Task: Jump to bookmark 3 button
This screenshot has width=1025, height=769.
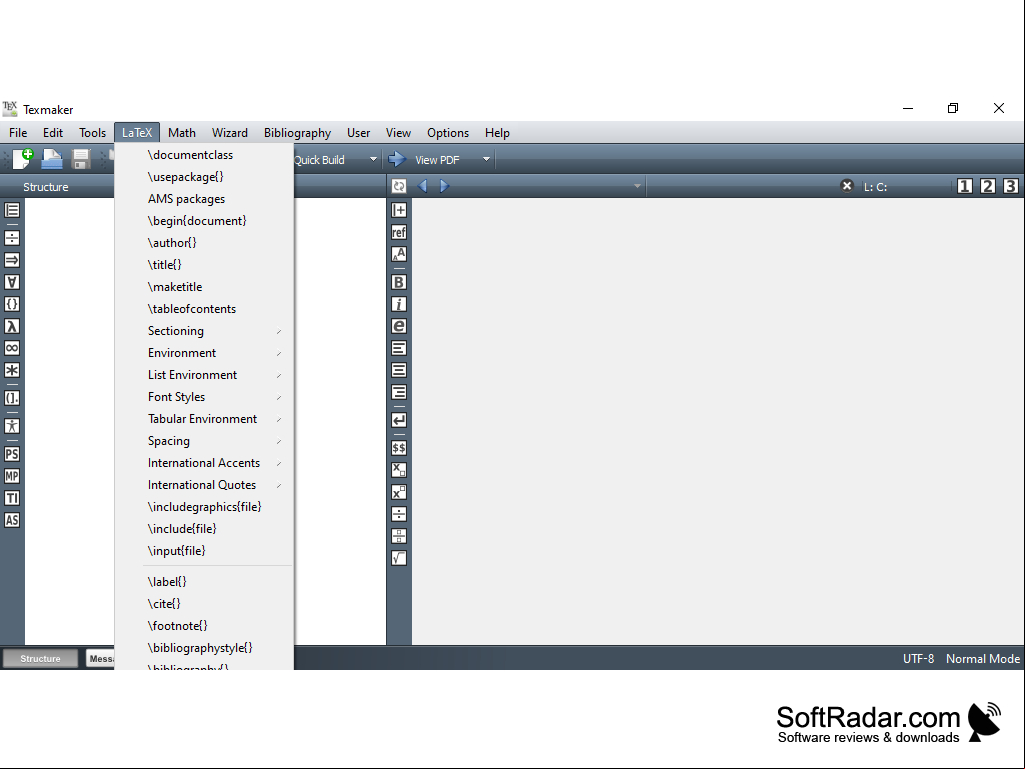Action: coord(1010,186)
